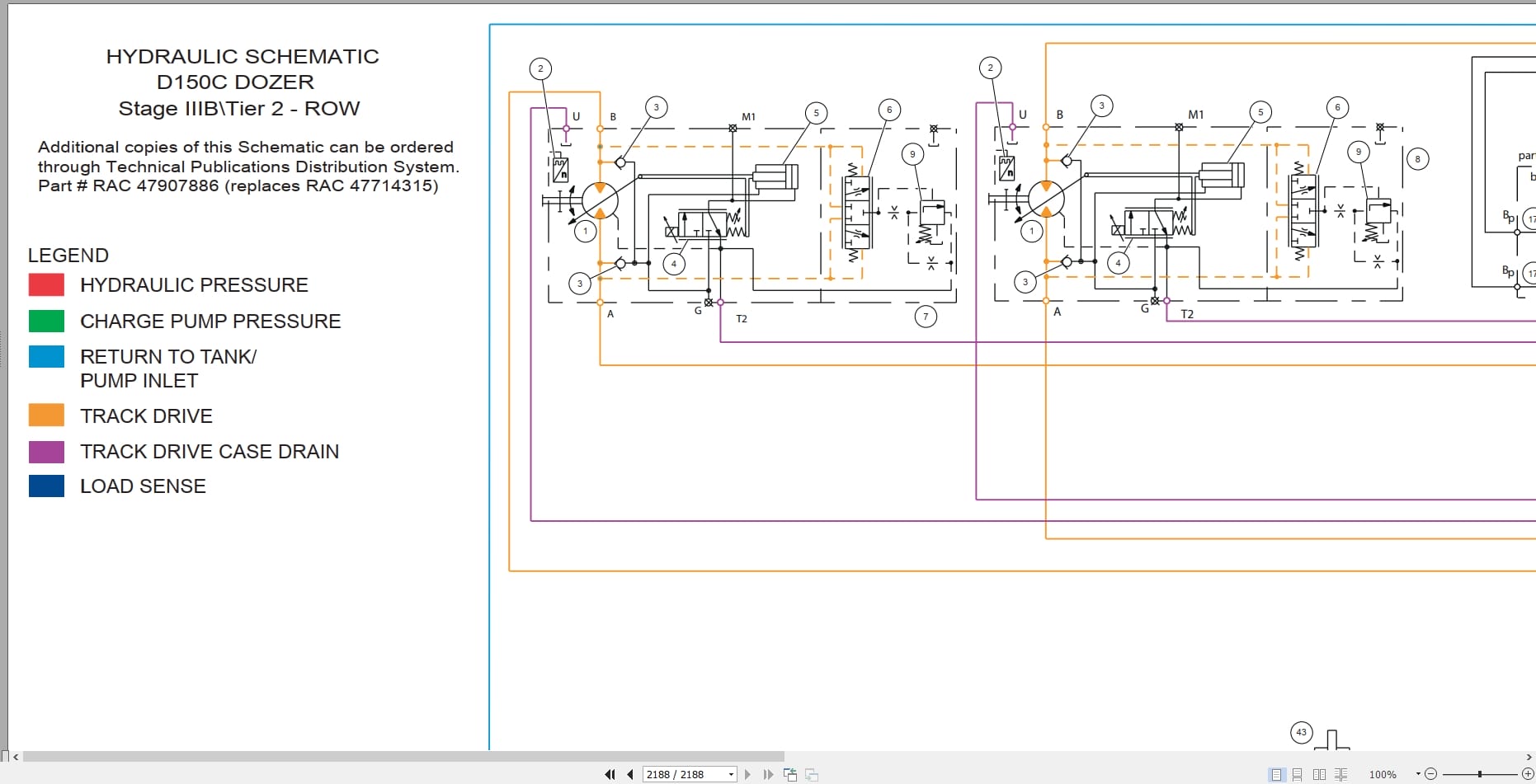Click the "LOAD SENSE" legend label
This screenshot has height=784, width=1536.
[x=143, y=486]
